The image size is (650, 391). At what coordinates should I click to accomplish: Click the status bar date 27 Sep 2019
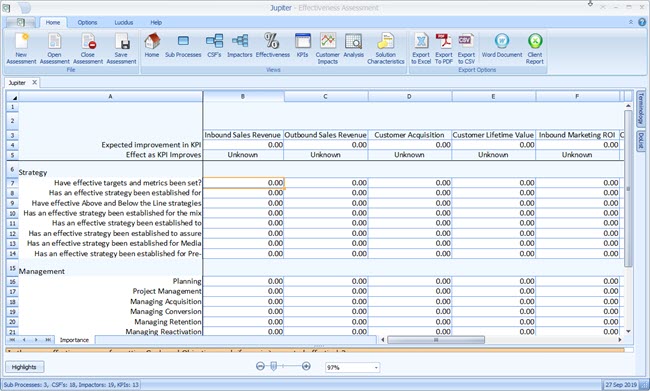[x=621, y=385]
